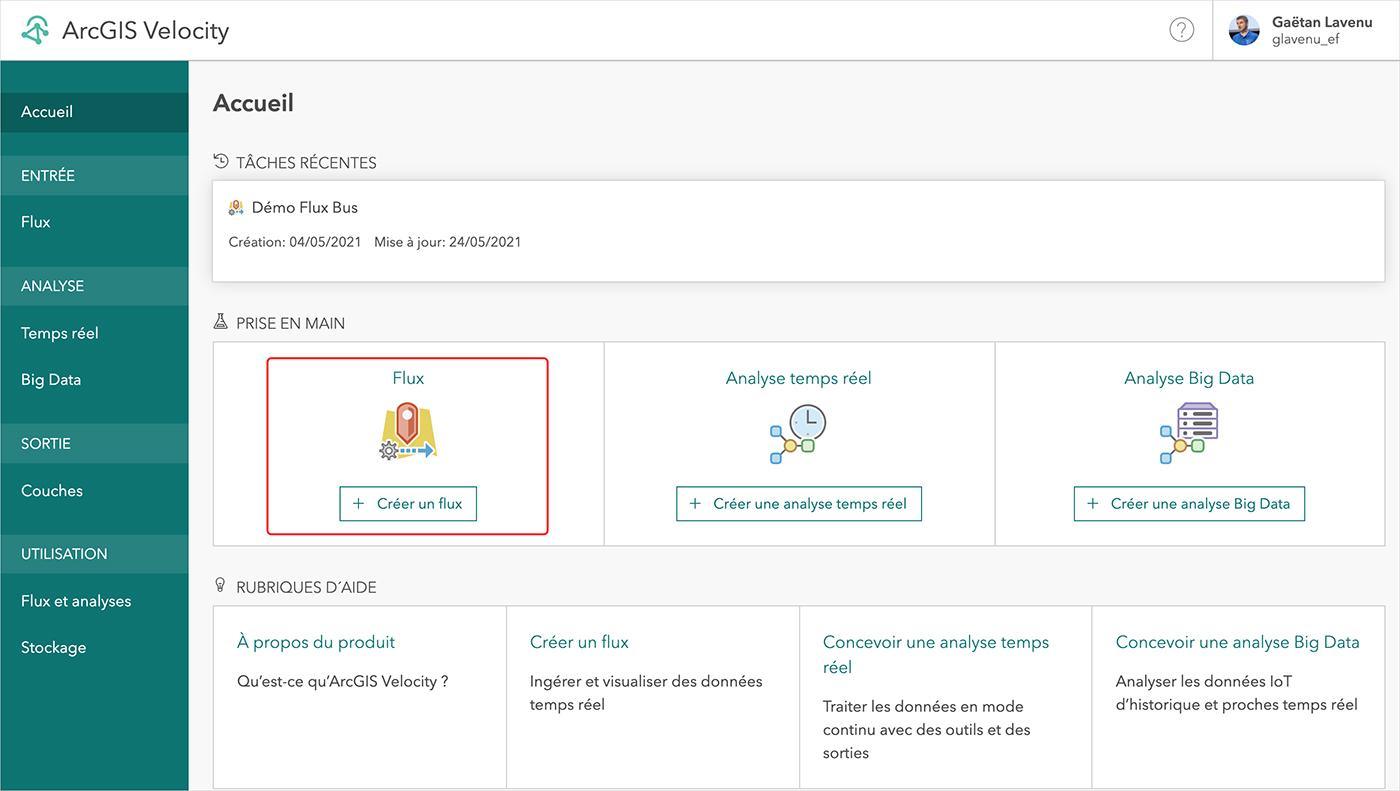Click the Prise en main flask icon

[x=221, y=322]
